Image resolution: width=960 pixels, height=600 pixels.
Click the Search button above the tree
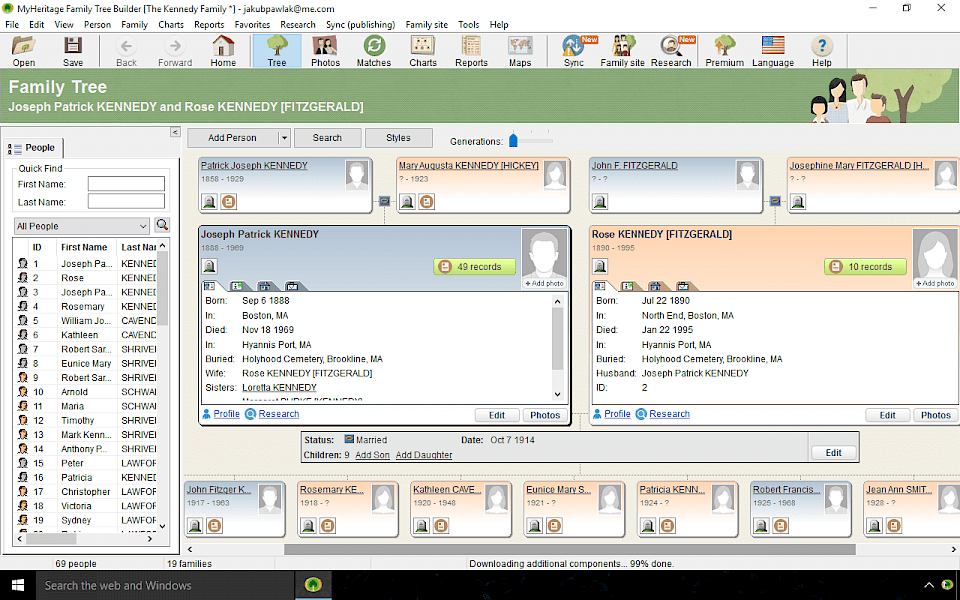328,138
